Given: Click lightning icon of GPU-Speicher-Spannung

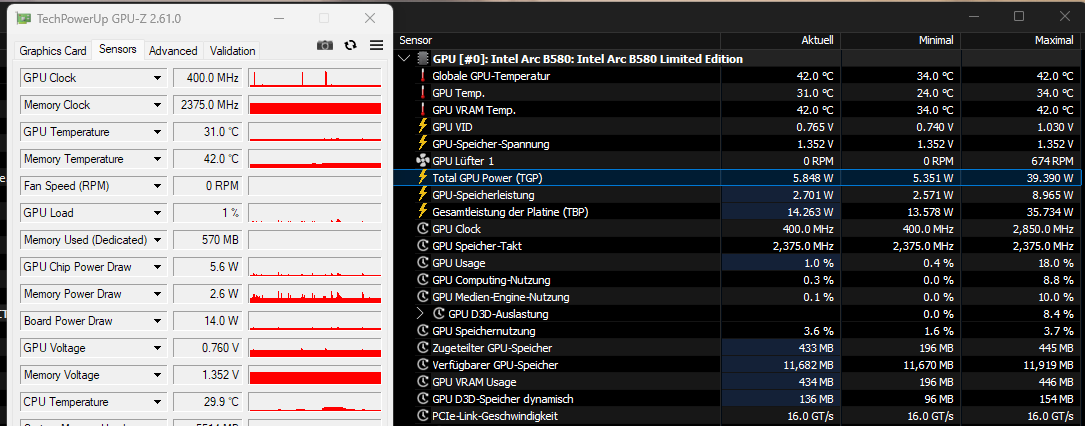Looking at the screenshot, I should click(x=423, y=144).
